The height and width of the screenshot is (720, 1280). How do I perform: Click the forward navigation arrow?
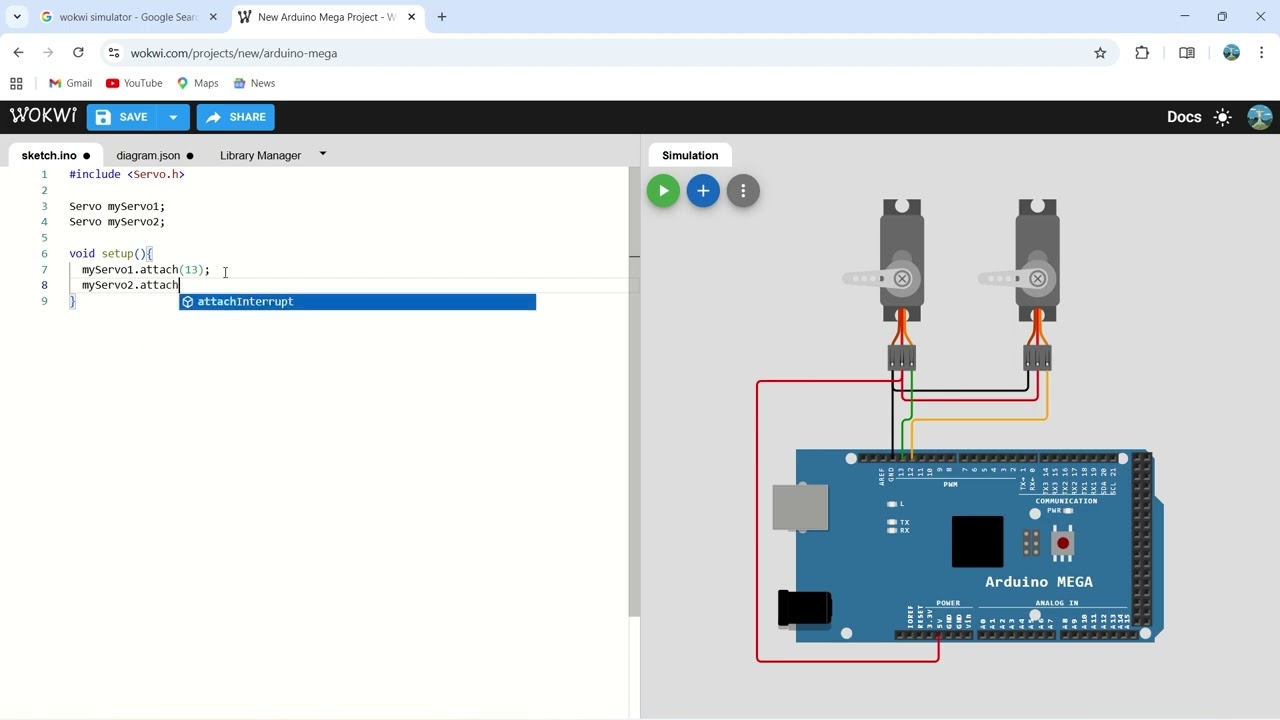tap(48, 53)
